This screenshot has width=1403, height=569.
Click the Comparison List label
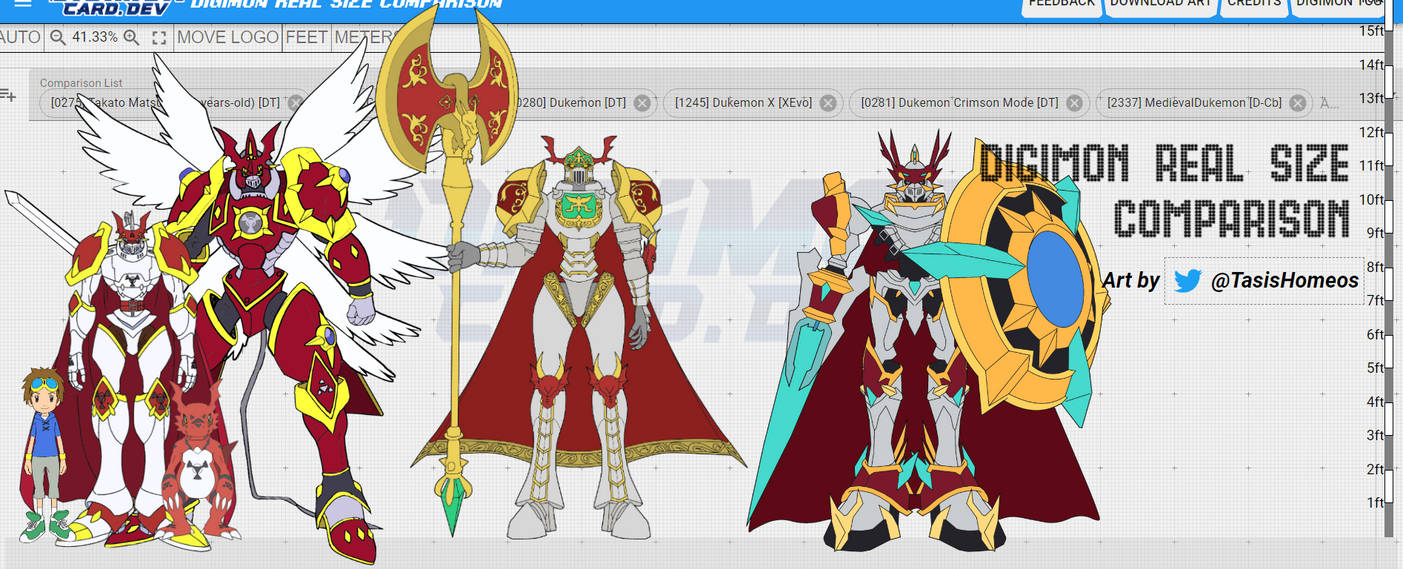[x=81, y=83]
